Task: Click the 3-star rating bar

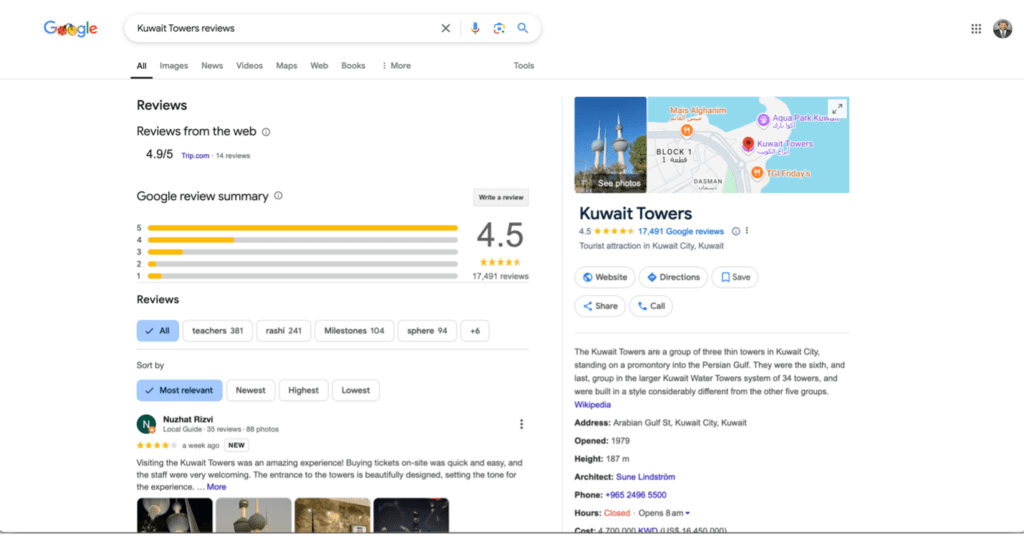Action: coord(302,251)
